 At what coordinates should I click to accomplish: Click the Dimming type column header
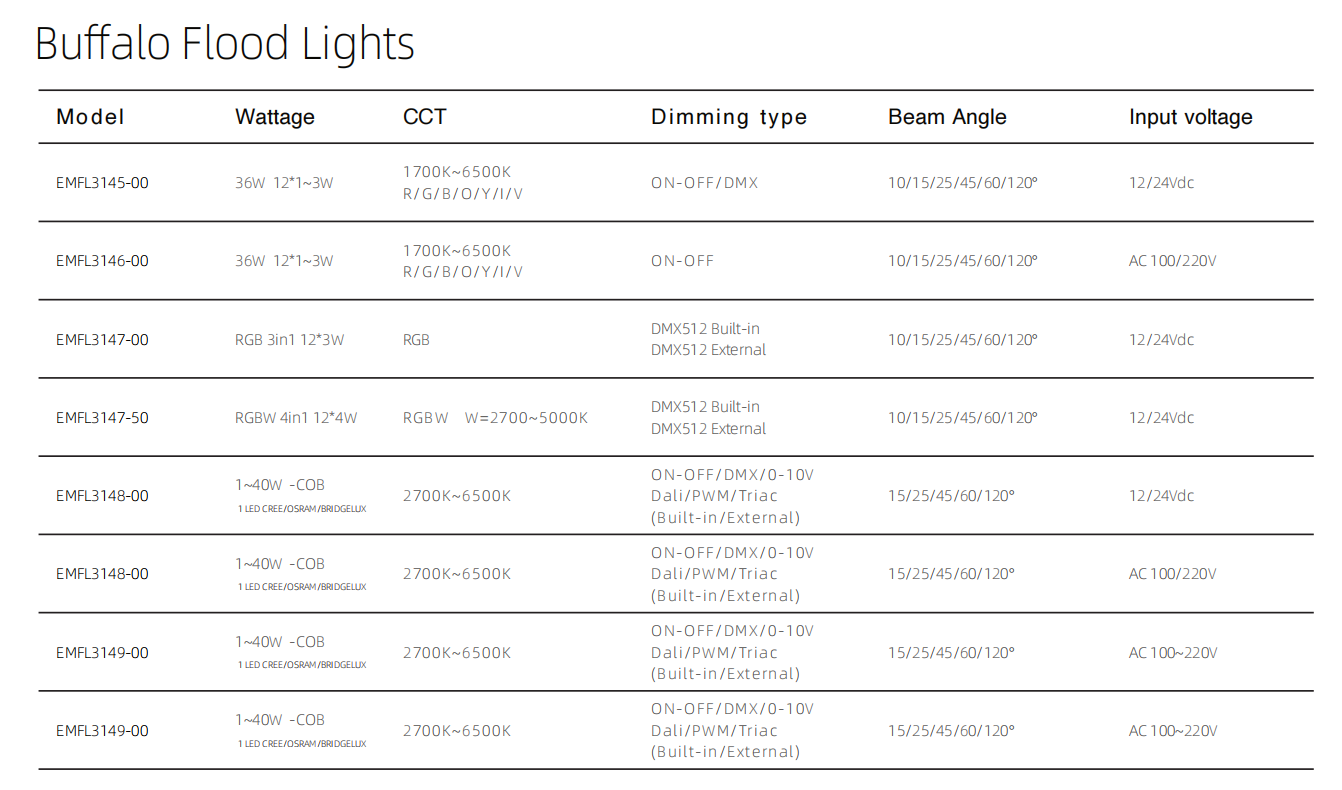[x=729, y=117]
